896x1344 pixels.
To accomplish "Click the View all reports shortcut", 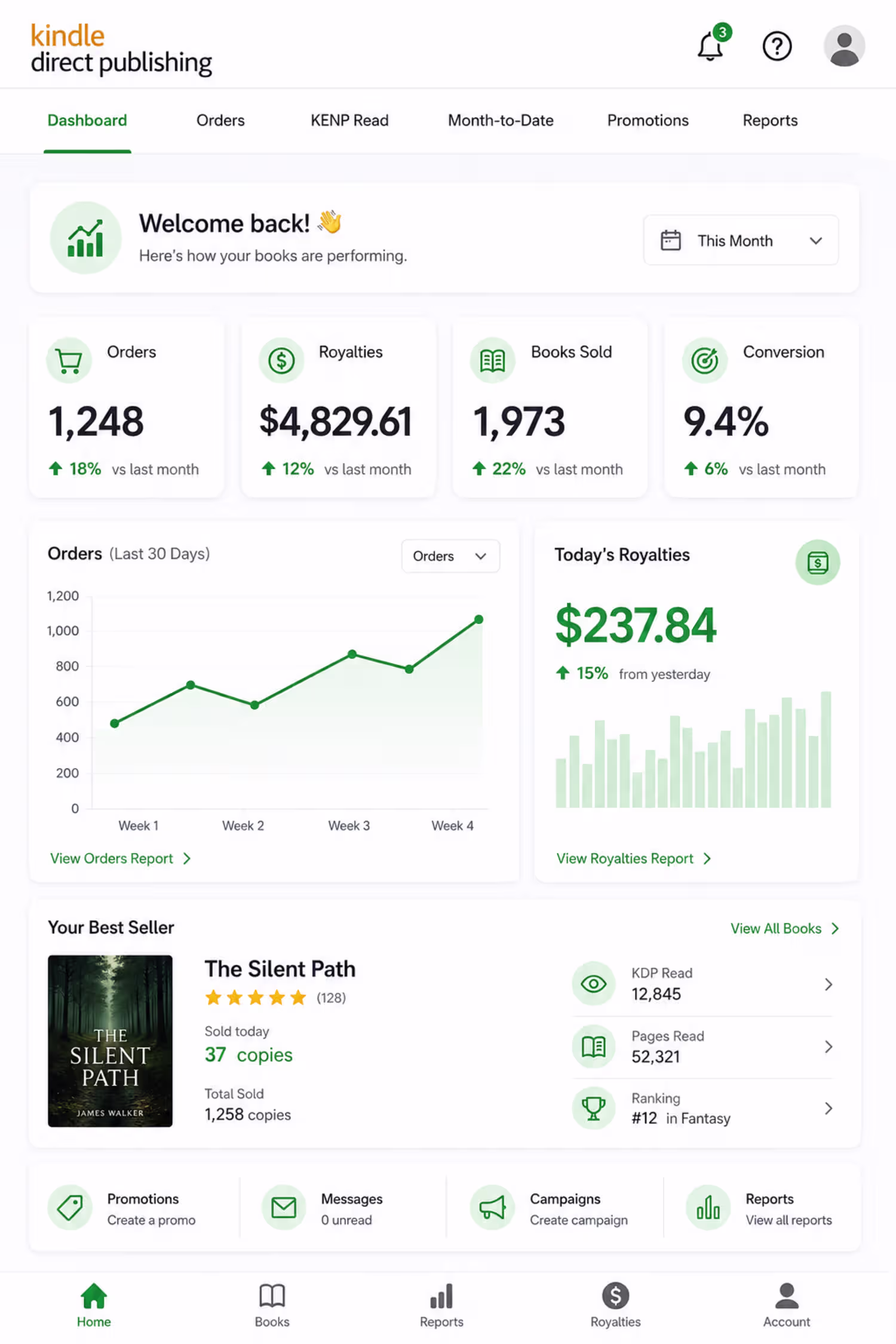I will pyautogui.click(x=788, y=1220).
